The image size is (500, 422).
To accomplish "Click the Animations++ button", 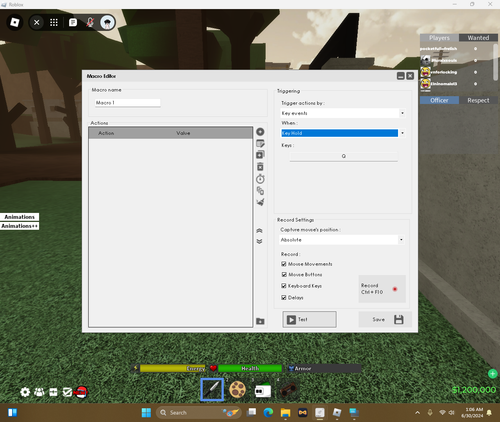I will pyautogui.click(x=19, y=226).
